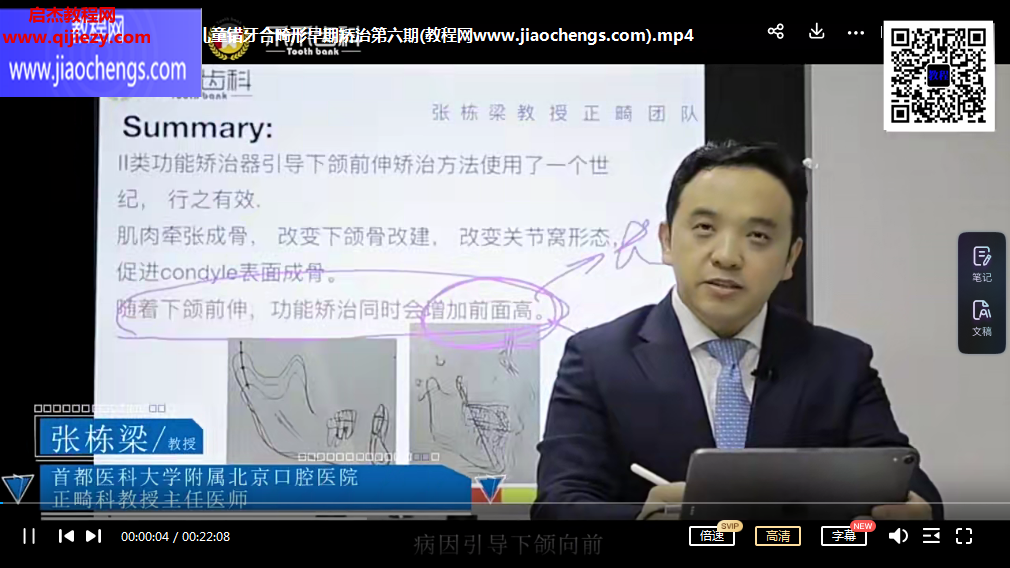Open the playlist icon

[x=930, y=536]
